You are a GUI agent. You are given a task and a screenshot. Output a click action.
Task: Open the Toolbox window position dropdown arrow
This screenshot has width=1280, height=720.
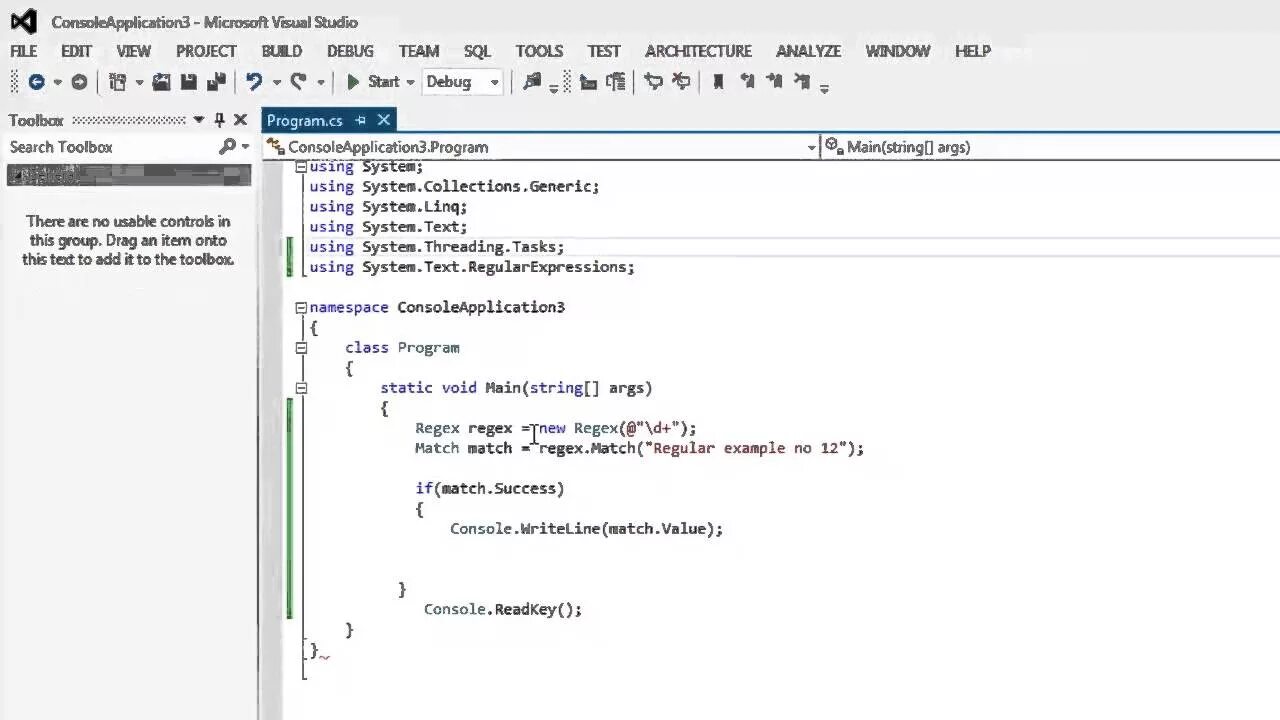199,120
